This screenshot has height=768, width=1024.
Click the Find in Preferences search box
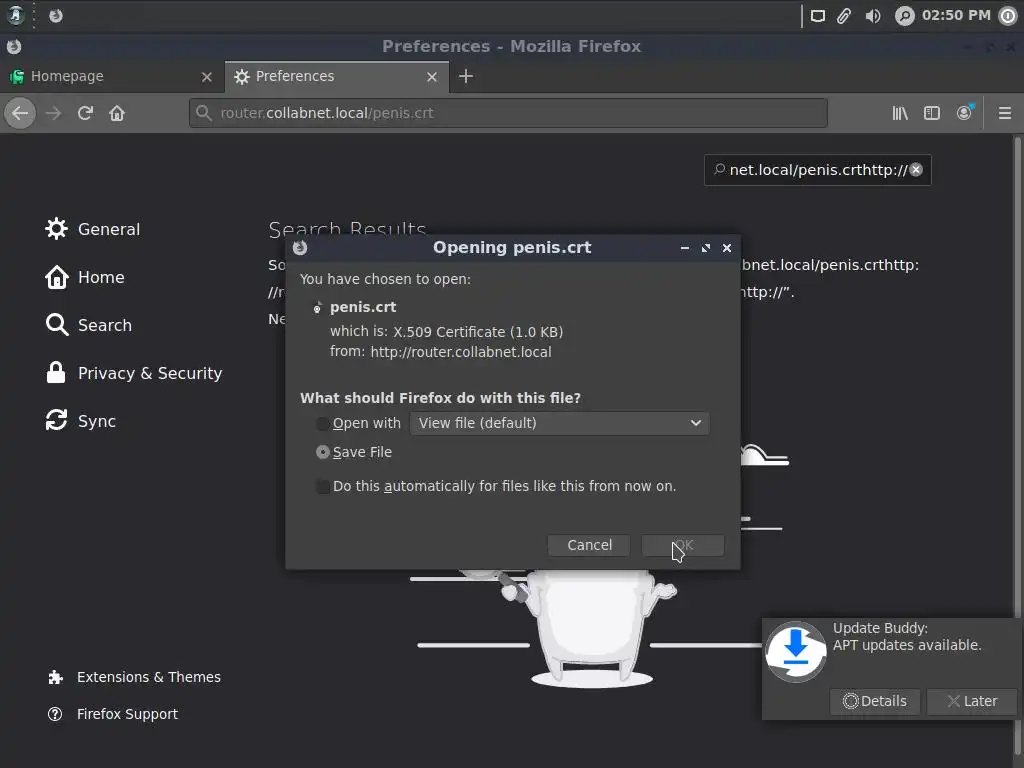pos(818,170)
